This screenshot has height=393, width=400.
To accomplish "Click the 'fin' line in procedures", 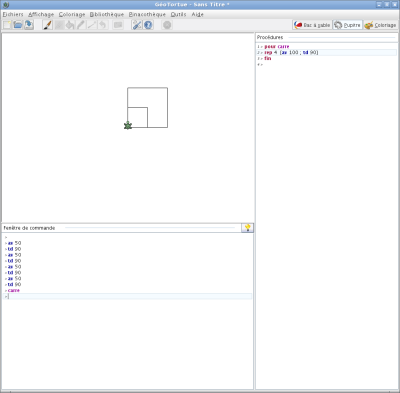I will click(268, 58).
